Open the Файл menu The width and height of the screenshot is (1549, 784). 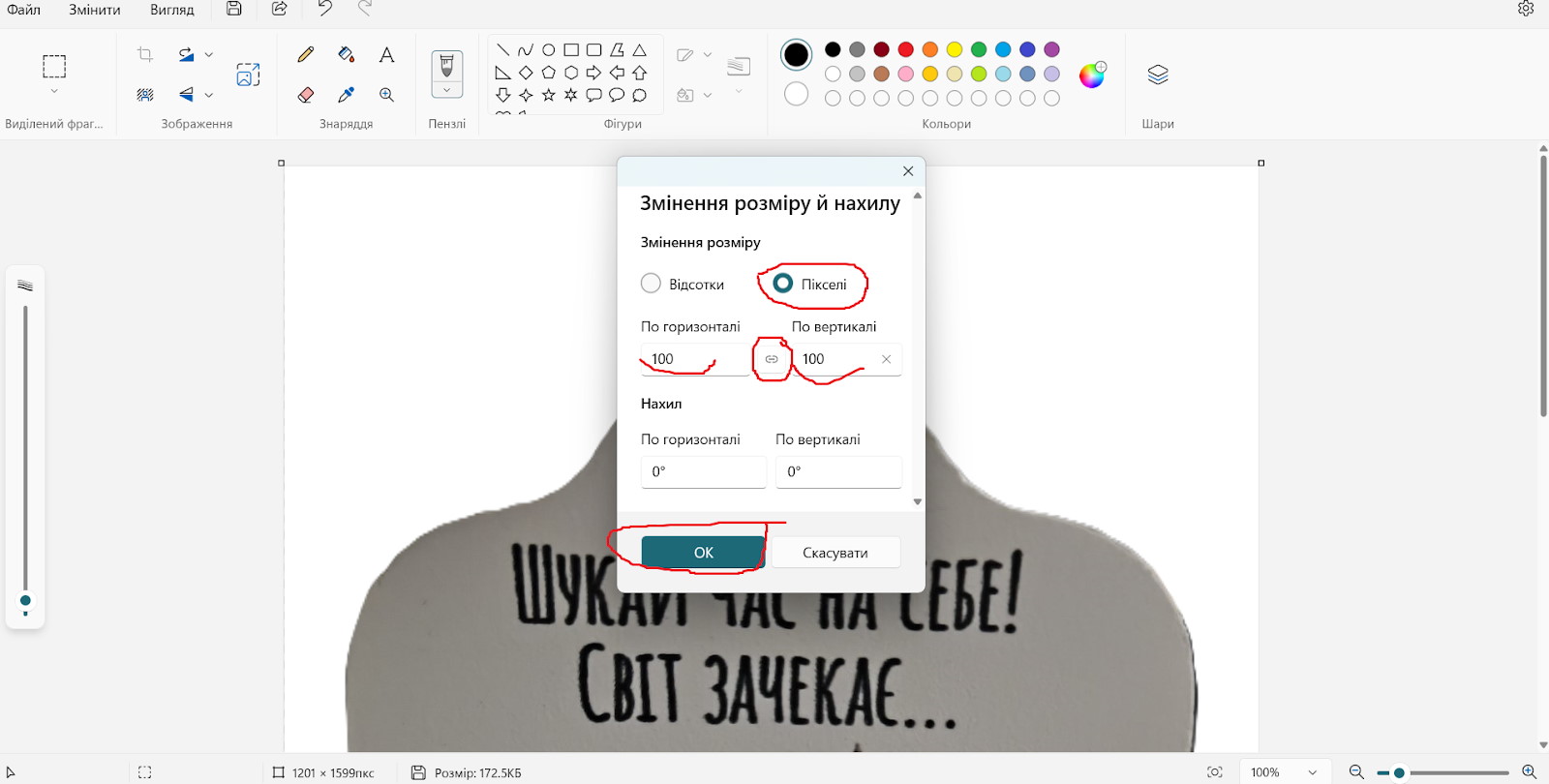click(24, 10)
